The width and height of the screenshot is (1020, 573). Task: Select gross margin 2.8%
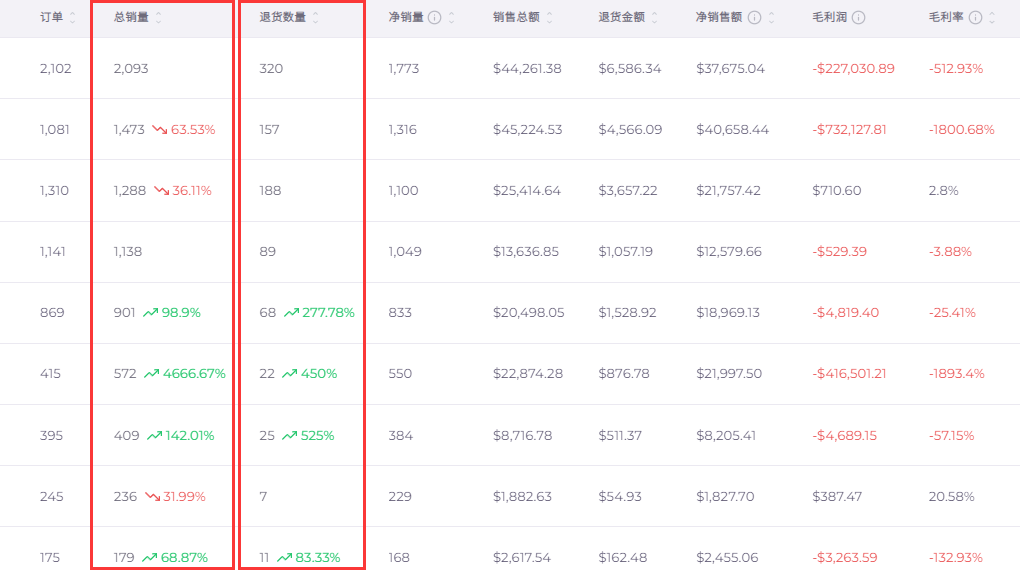pos(943,191)
